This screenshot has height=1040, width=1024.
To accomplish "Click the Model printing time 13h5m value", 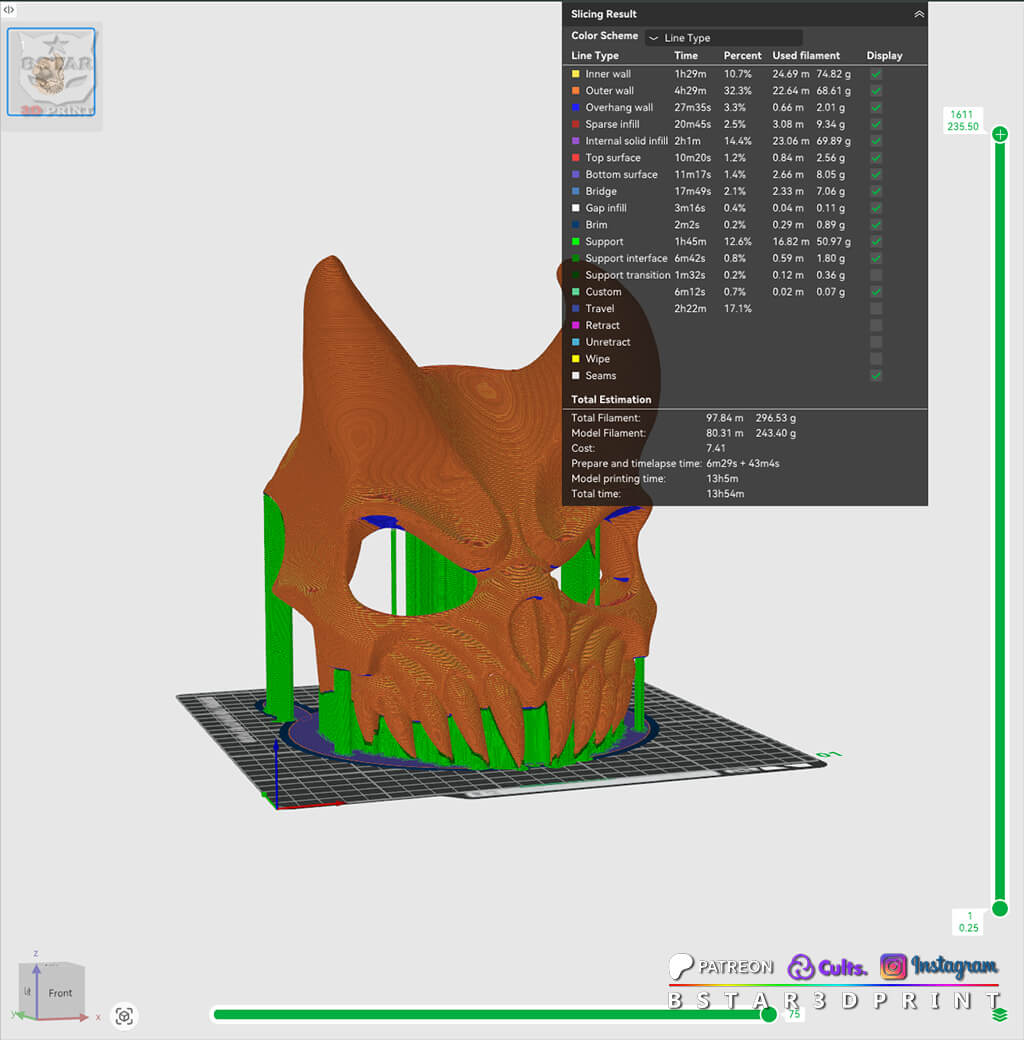I will 722,479.
